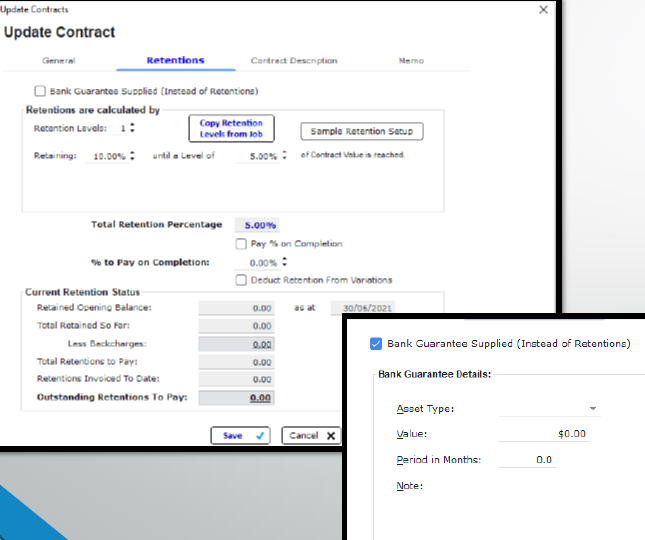Enable Deduct Retention From Variations

pos(241,280)
